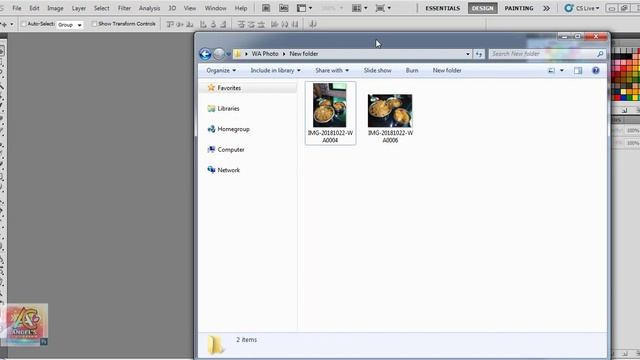Open the Photoshop Filter menu
Viewport: 640px width, 360px height.
pos(124,8)
